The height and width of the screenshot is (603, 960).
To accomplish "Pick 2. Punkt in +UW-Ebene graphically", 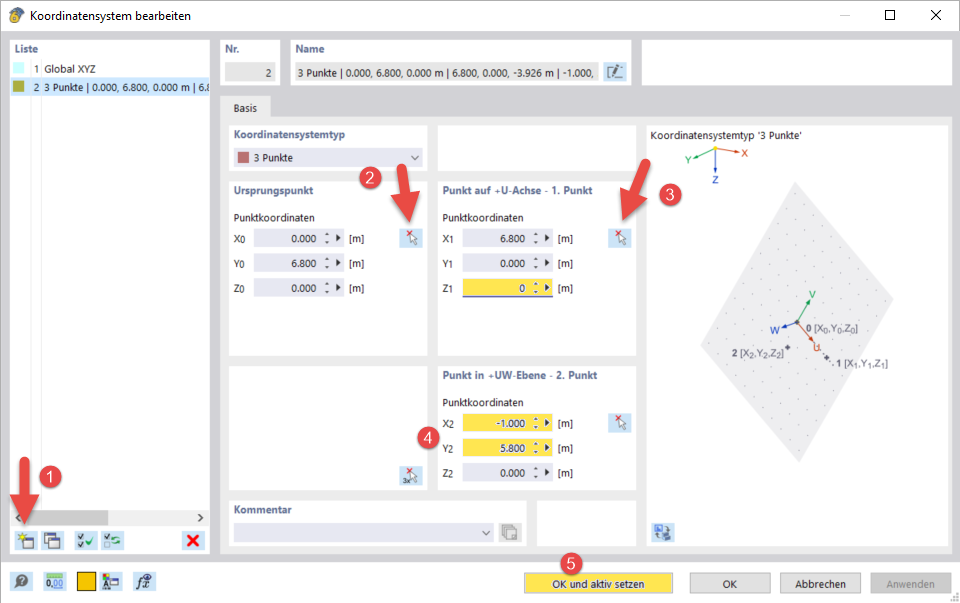I will pos(620,423).
